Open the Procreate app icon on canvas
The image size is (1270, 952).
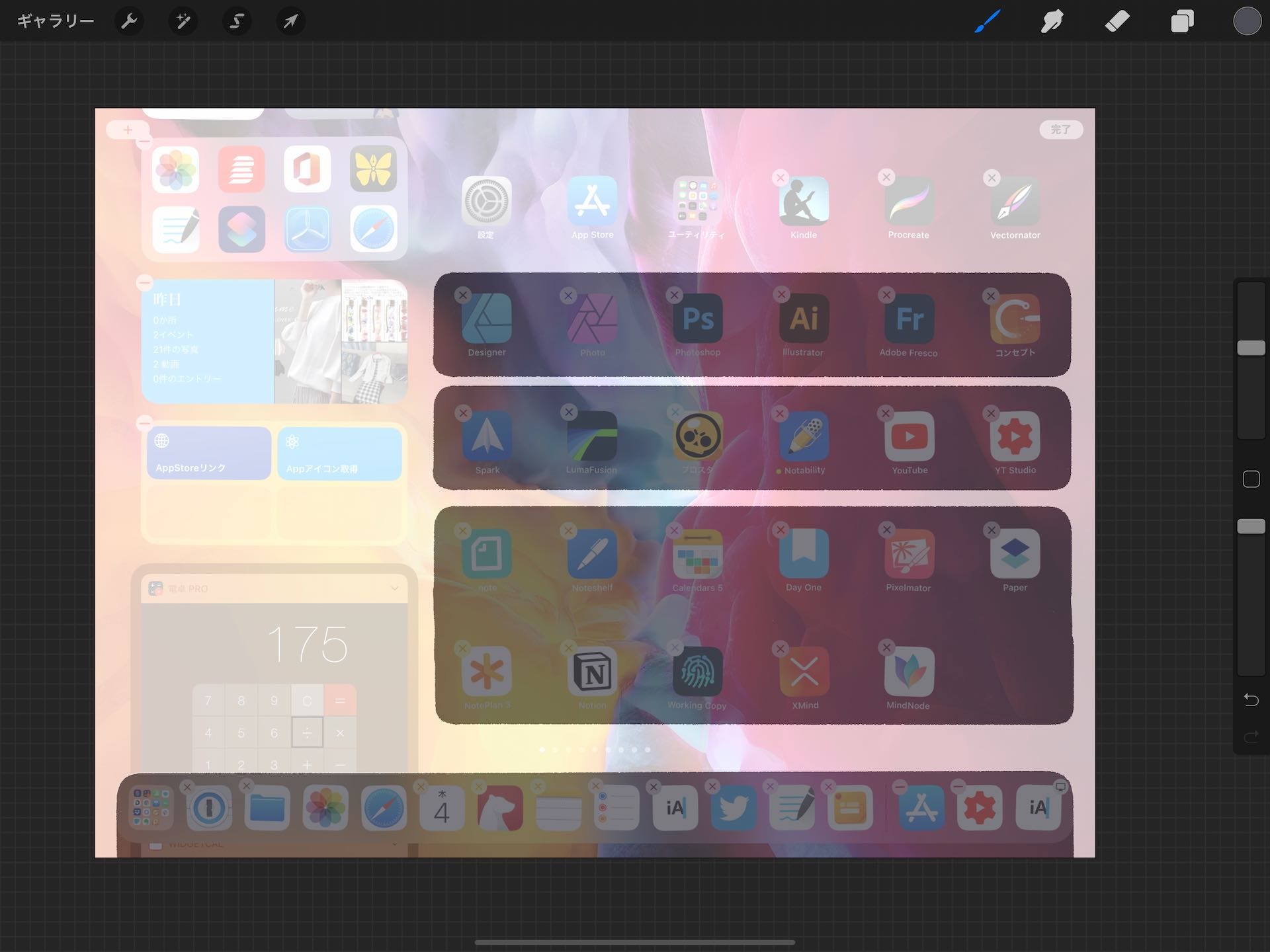coord(909,201)
